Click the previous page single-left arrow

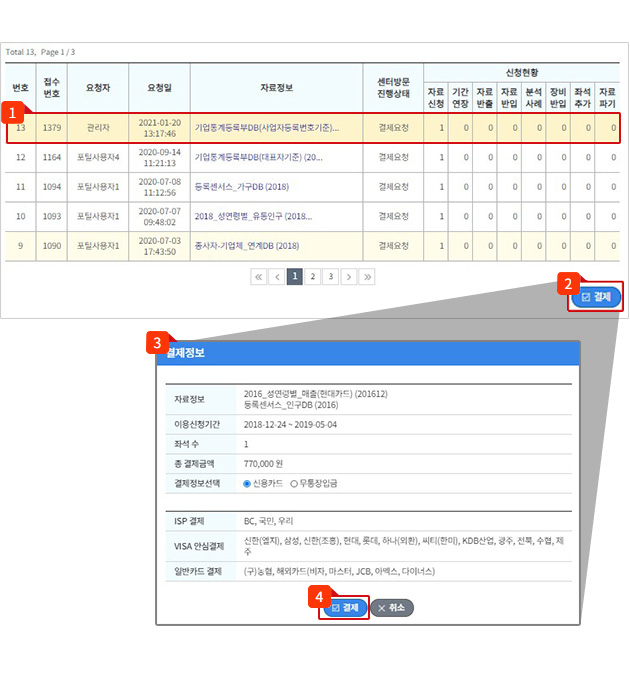pos(277,277)
